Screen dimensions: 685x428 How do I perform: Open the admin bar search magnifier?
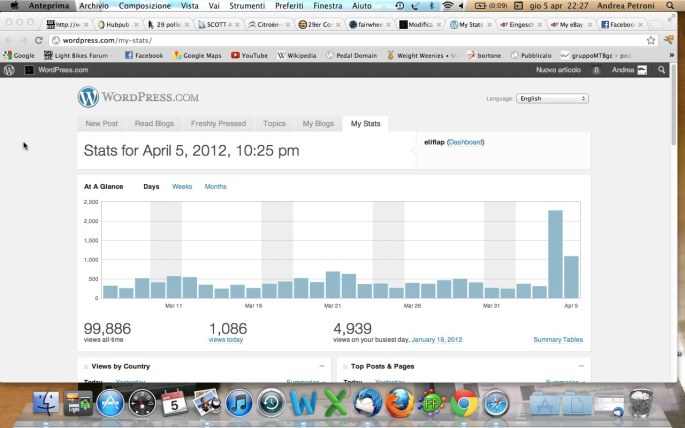pos(662,71)
